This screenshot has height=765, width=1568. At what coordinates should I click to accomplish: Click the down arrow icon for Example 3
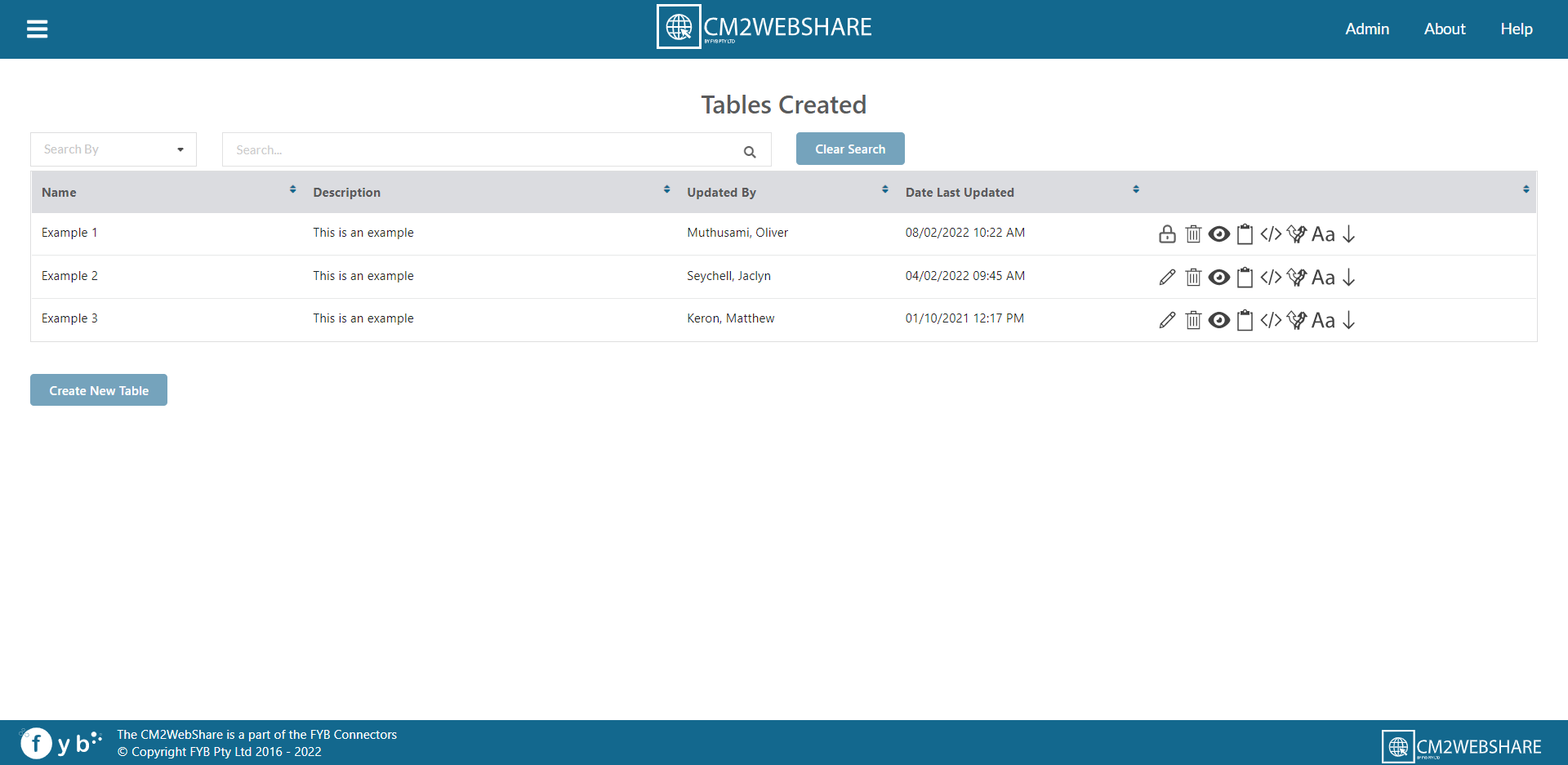point(1349,320)
